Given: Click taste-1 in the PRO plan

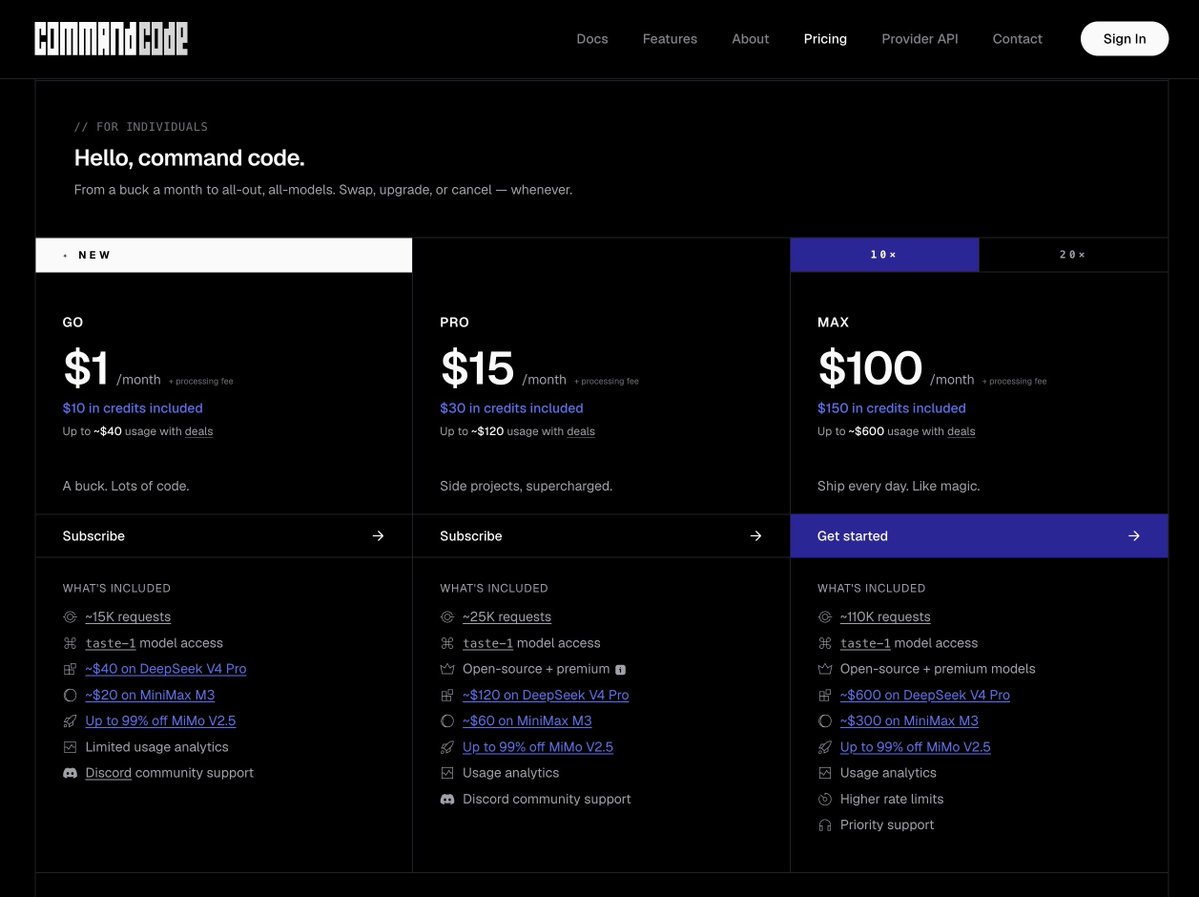Looking at the screenshot, I should 487,643.
